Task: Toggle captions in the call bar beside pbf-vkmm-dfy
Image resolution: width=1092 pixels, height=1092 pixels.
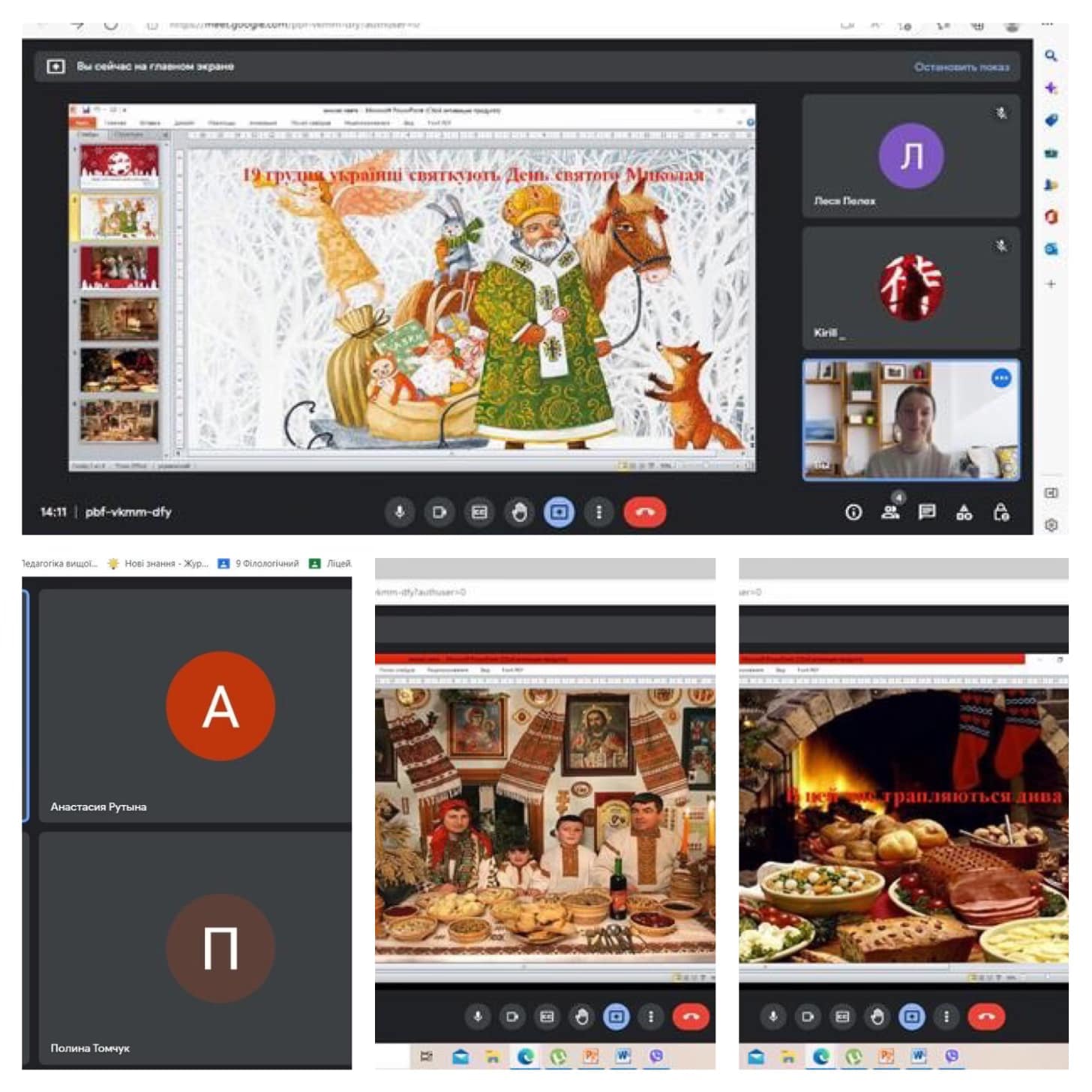Action: click(479, 512)
